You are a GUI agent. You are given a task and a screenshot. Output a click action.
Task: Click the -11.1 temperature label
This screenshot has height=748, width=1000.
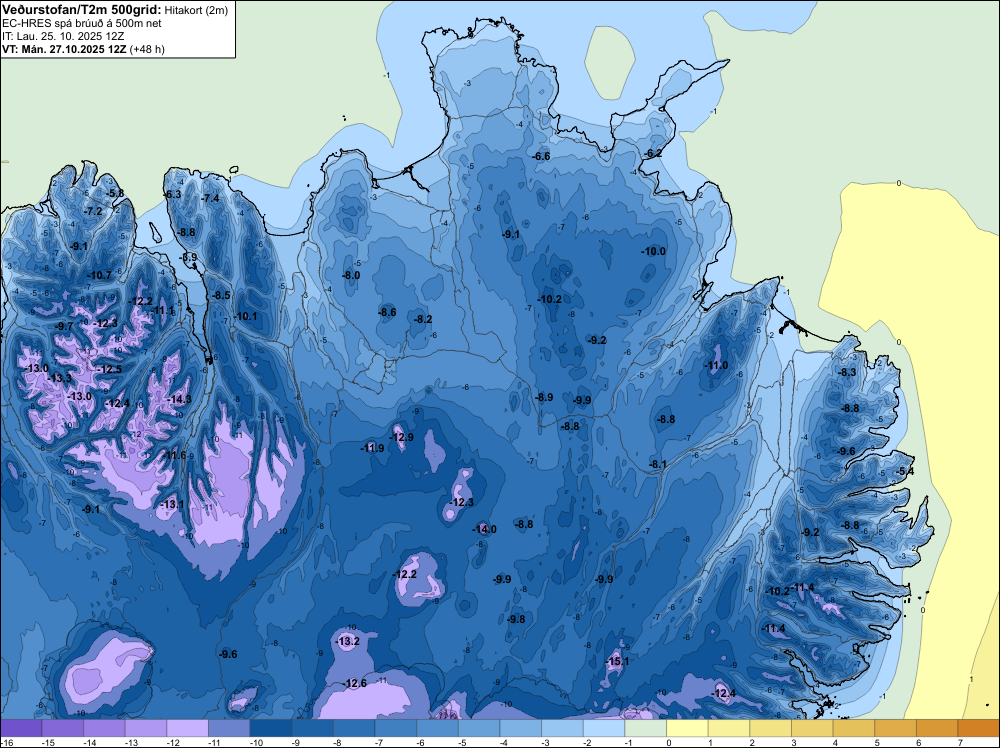pos(162,311)
